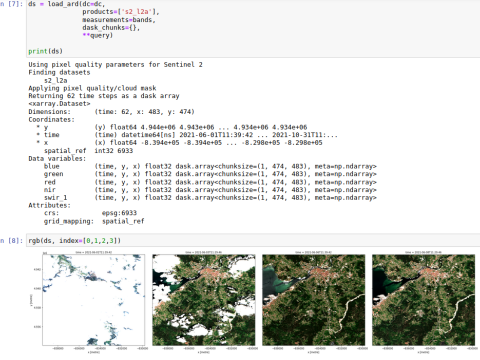This screenshot has width=480, height=360.
Task: Select the first cloudy satellite image plot
Action: [x=93, y=300]
